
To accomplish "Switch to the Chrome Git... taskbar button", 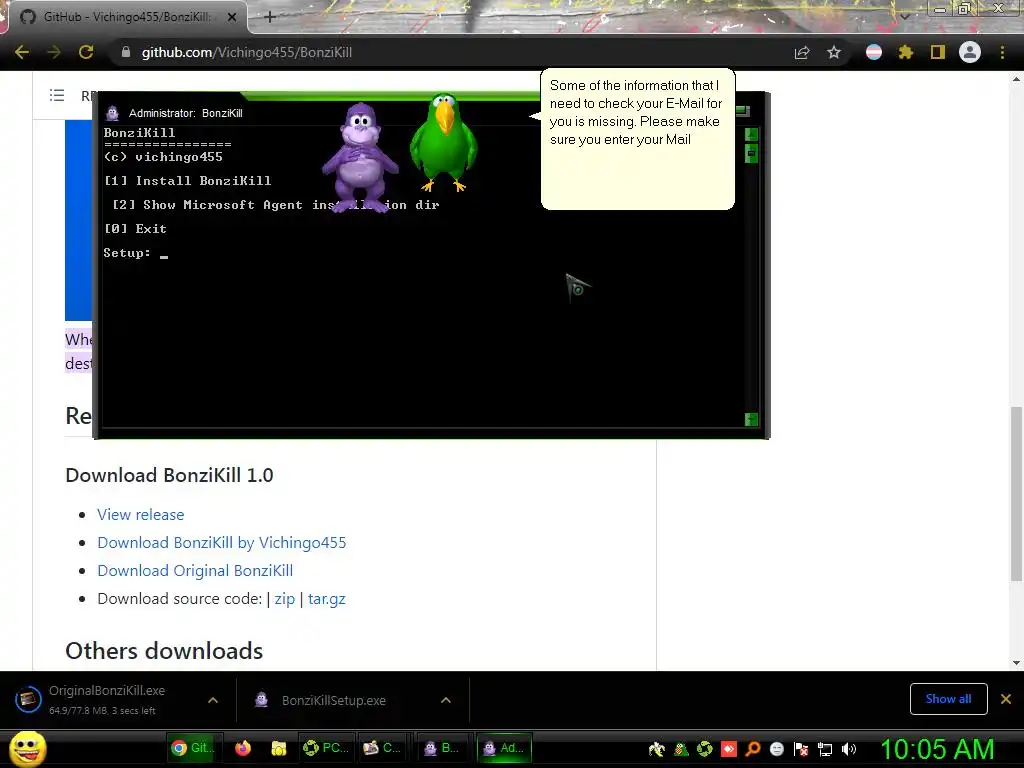I will point(194,748).
